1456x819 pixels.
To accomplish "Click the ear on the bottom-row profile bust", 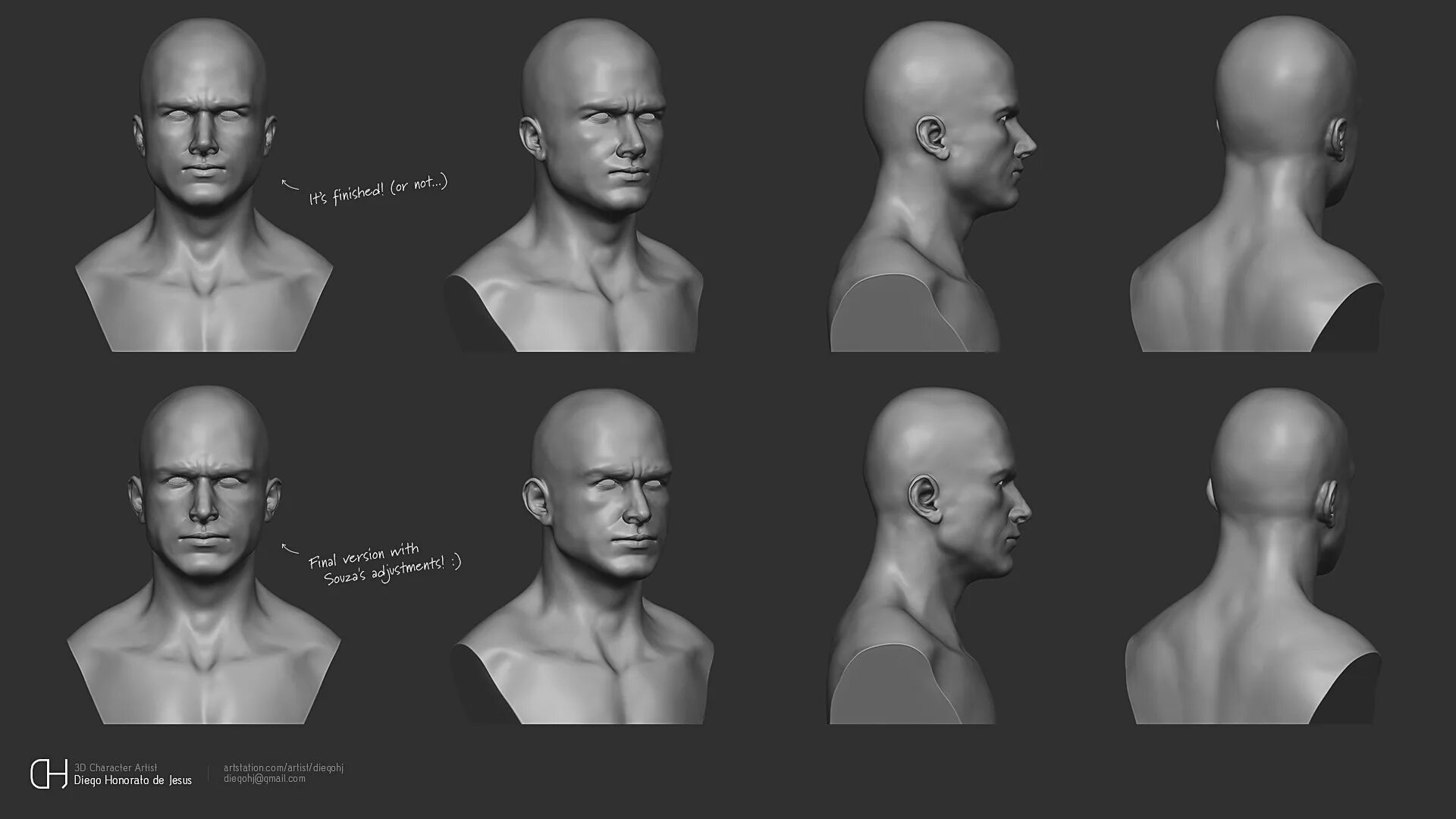I will 926,498.
